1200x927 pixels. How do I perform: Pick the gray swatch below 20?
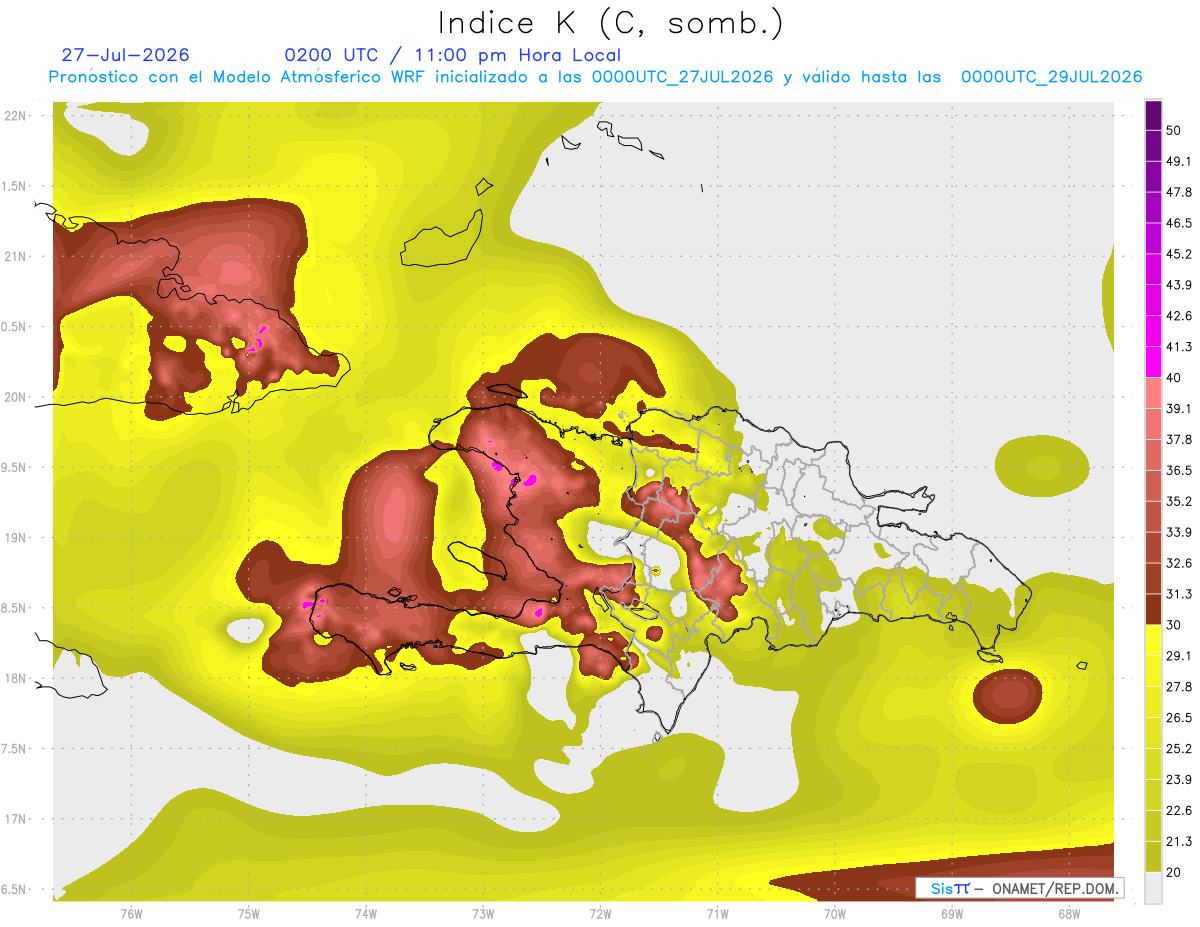coord(1153,887)
